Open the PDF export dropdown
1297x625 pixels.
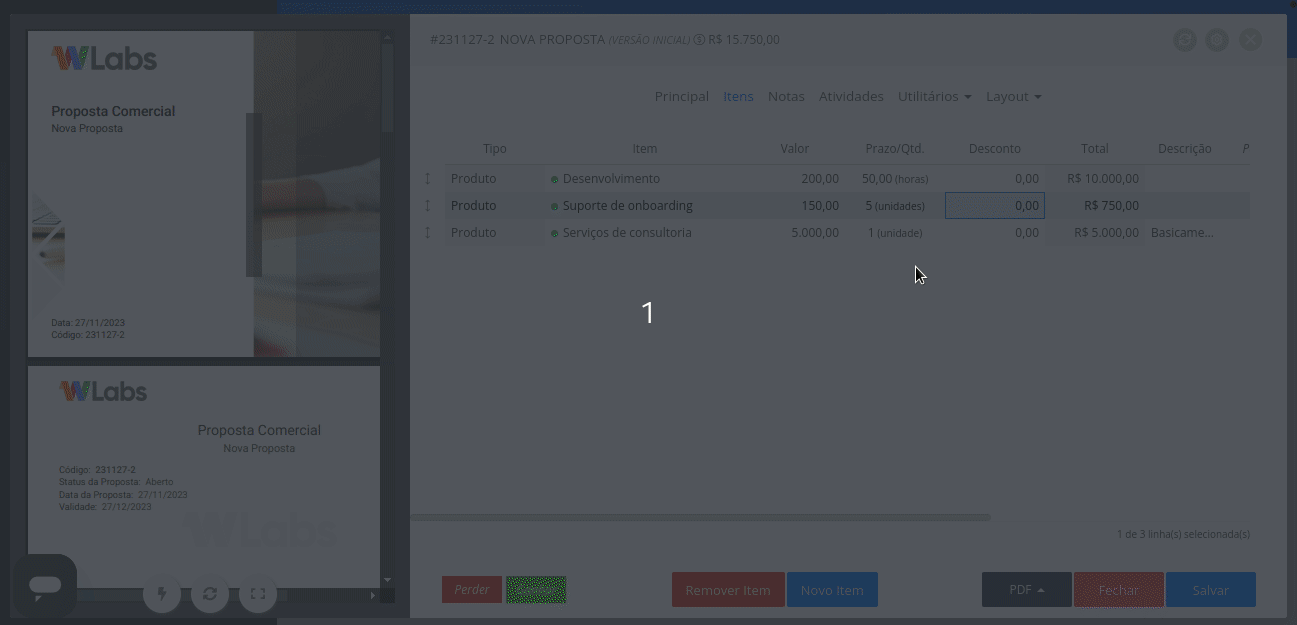click(1026, 589)
